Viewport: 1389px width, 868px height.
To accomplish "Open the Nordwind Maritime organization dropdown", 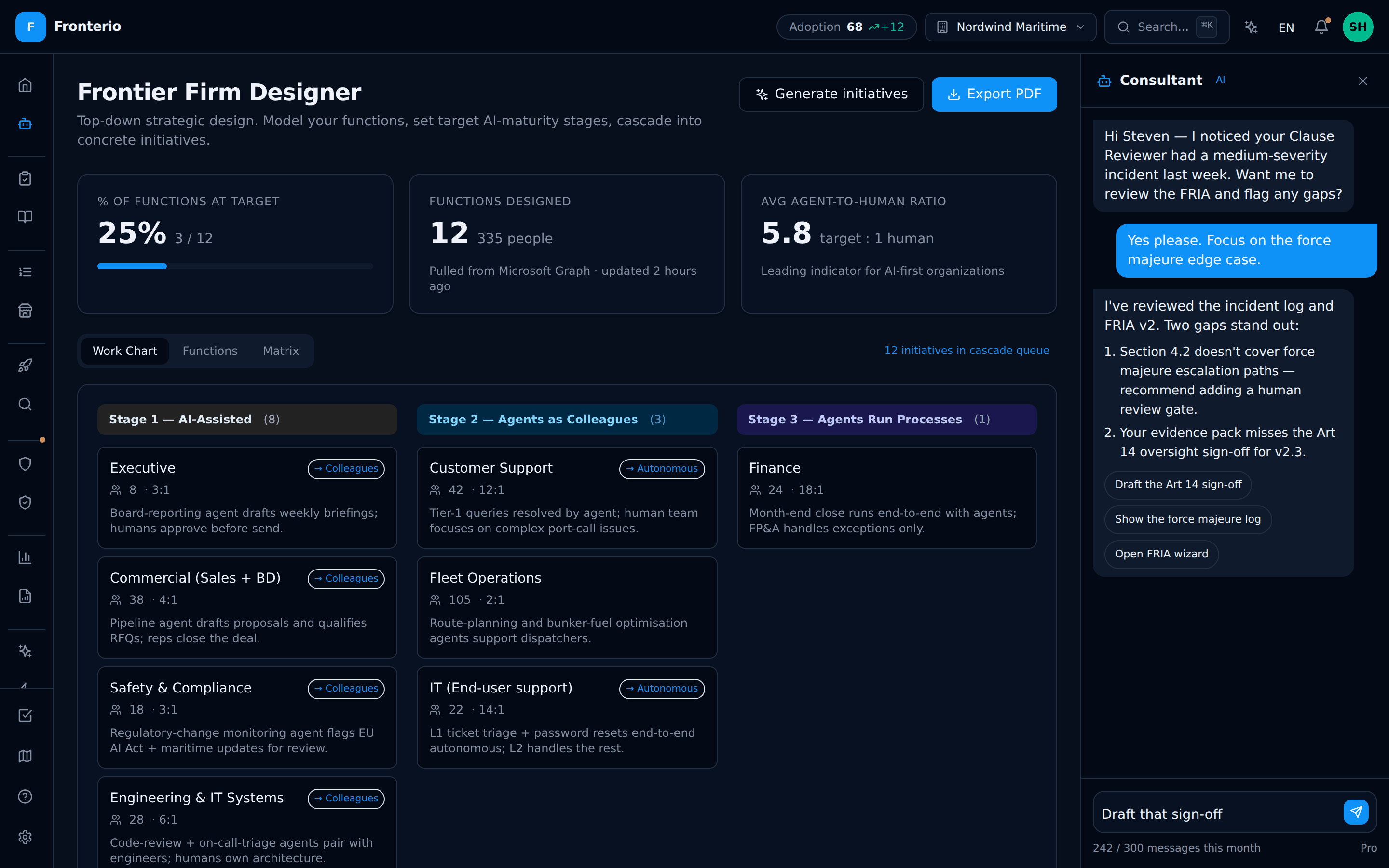I will pos(1010,27).
